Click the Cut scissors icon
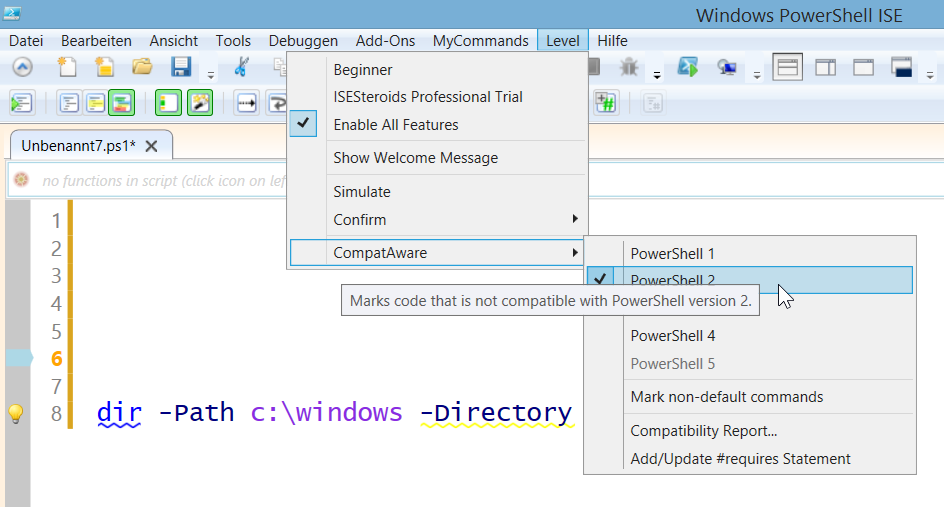The image size is (944, 507). tap(241, 68)
